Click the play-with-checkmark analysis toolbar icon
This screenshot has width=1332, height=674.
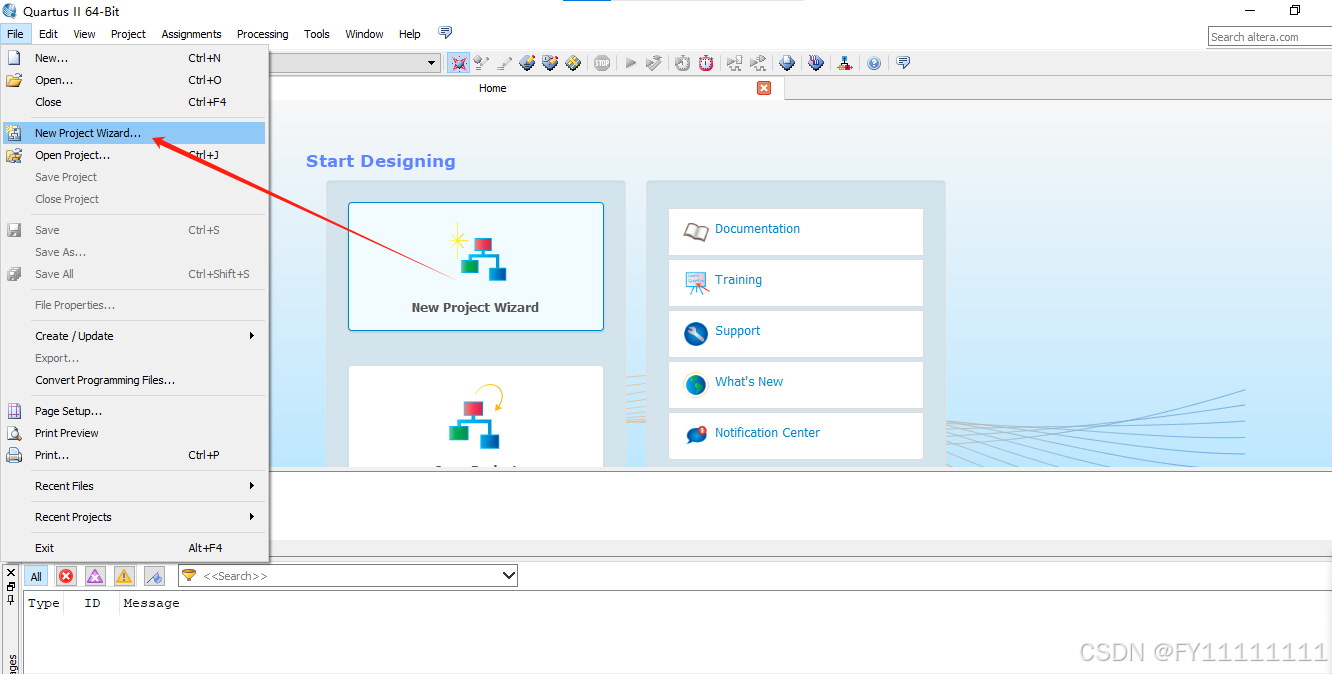tap(654, 63)
